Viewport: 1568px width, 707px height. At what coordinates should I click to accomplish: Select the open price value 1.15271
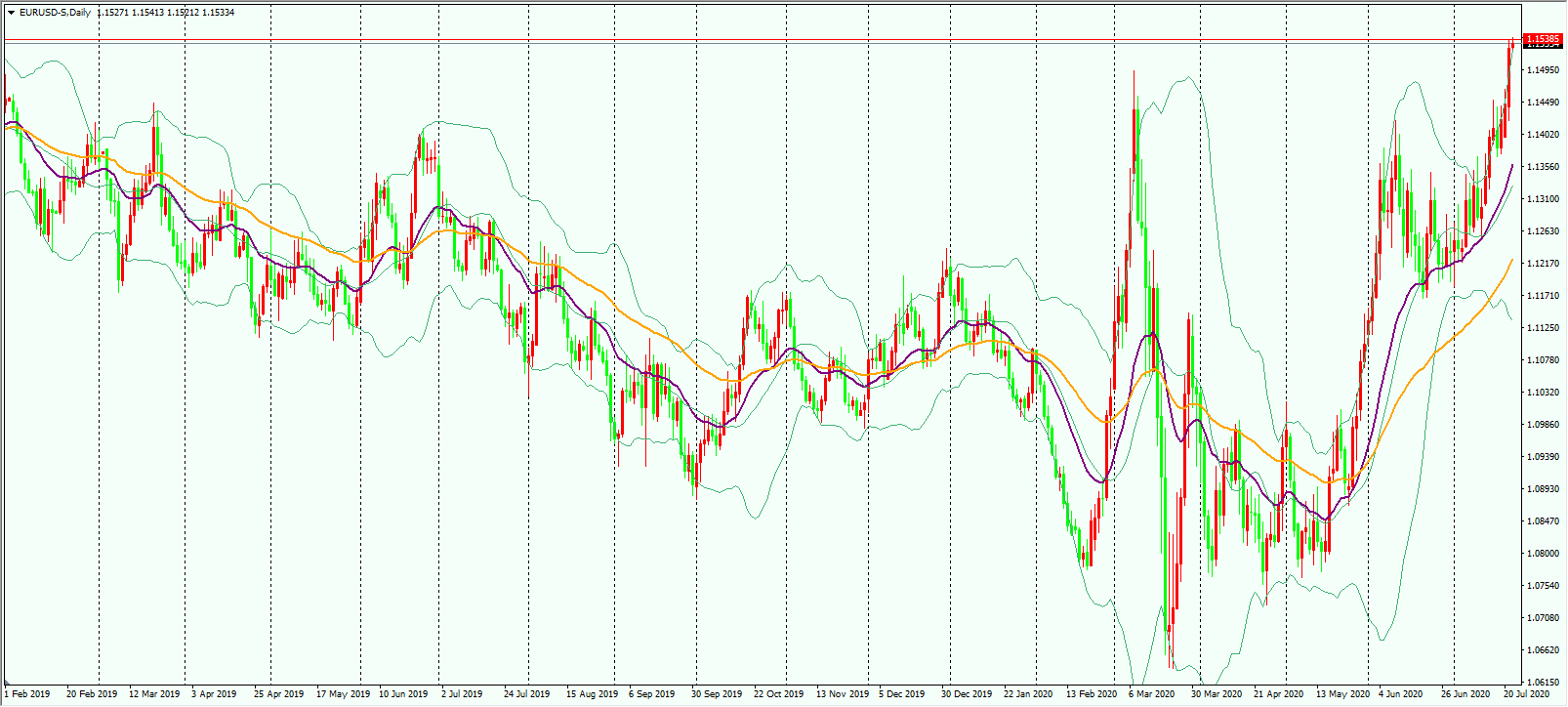click(x=112, y=13)
